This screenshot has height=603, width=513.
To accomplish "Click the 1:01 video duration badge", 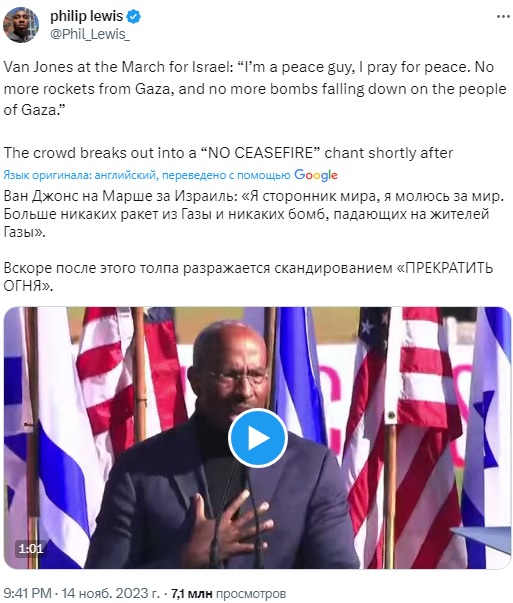I will click(31, 548).
